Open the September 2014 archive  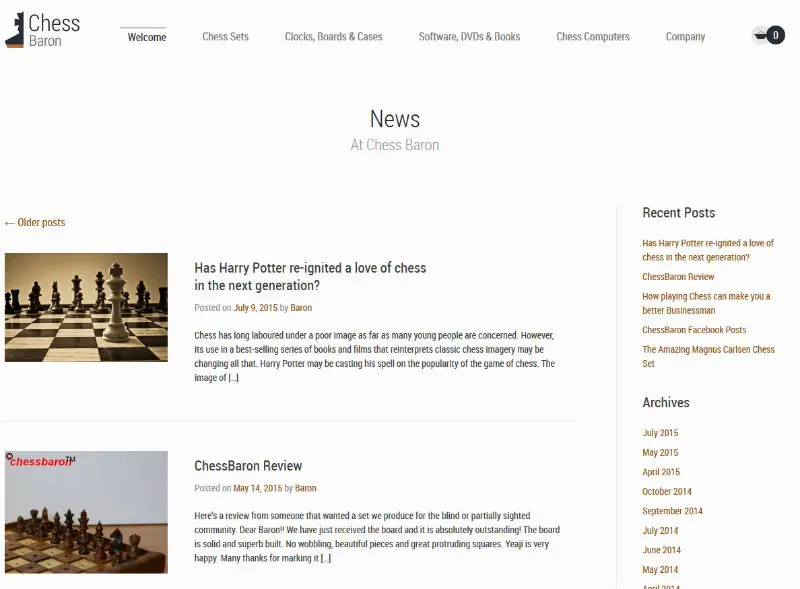pos(672,511)
